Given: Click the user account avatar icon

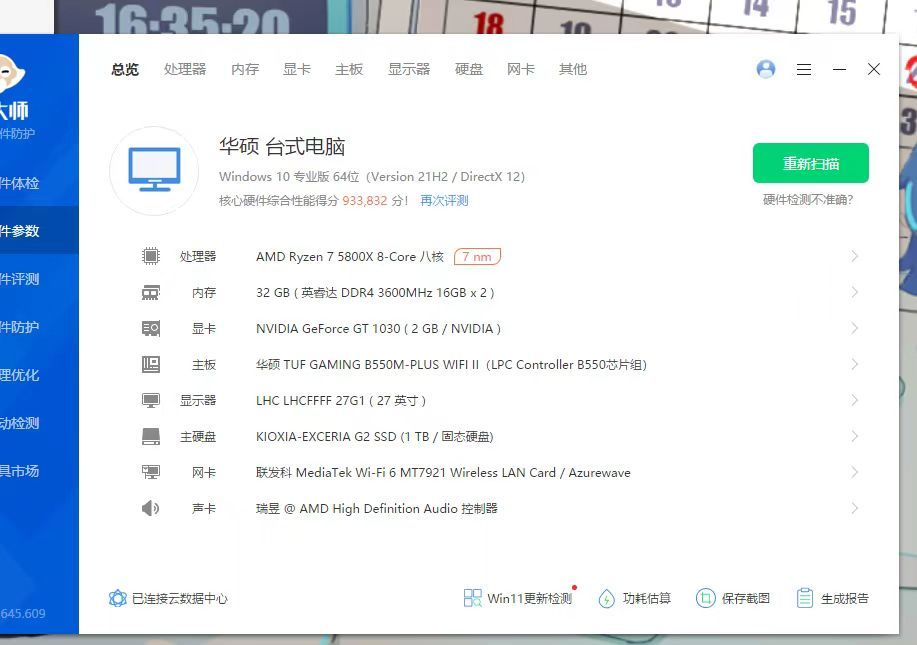Looking at the screenshot, I should 766,69.
